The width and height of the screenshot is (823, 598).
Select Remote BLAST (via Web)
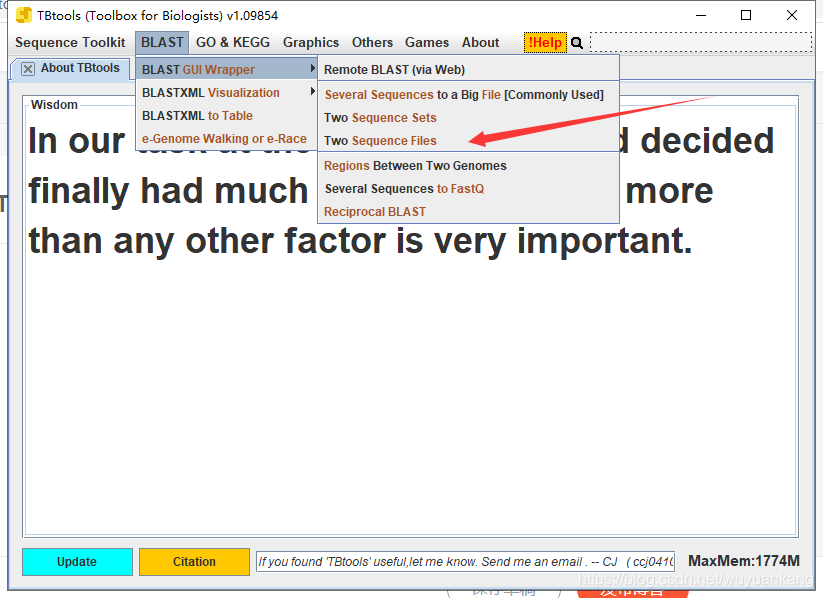click(x=468, y=69)
